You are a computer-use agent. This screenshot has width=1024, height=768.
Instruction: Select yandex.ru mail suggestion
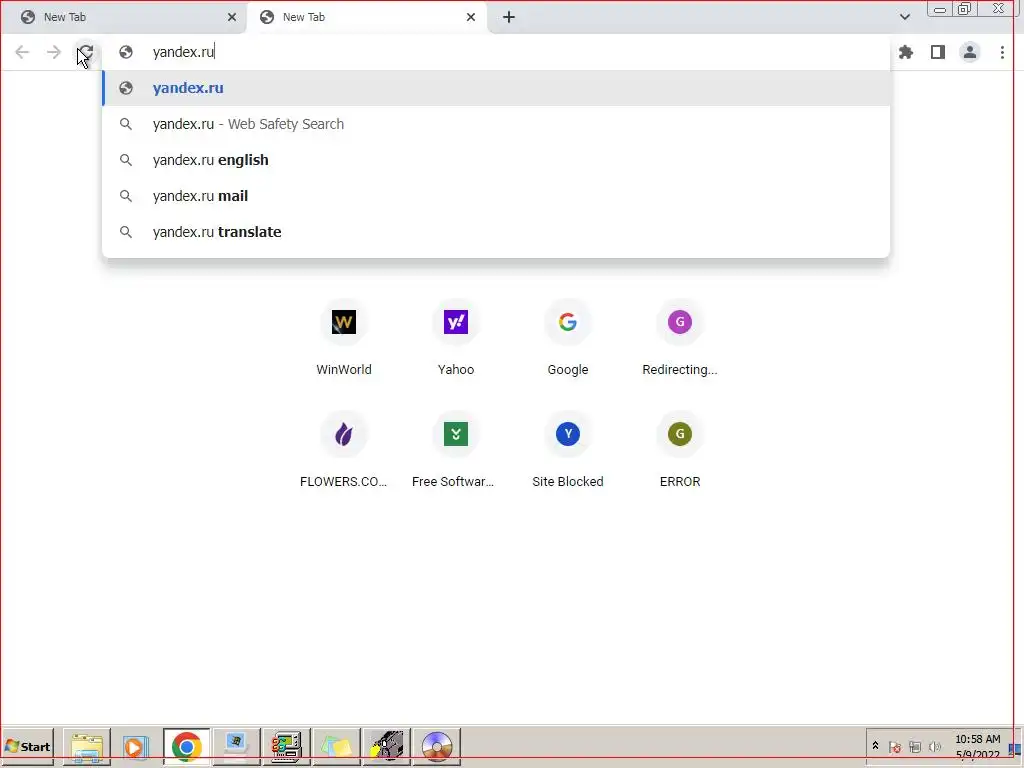coord(496,196)
